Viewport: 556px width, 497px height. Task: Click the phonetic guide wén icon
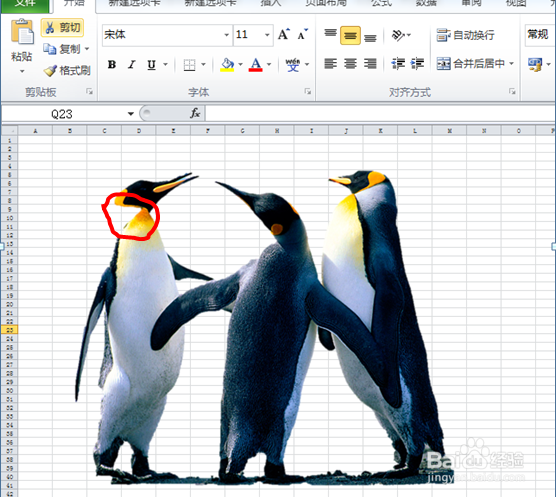click(x=293, y=65)
